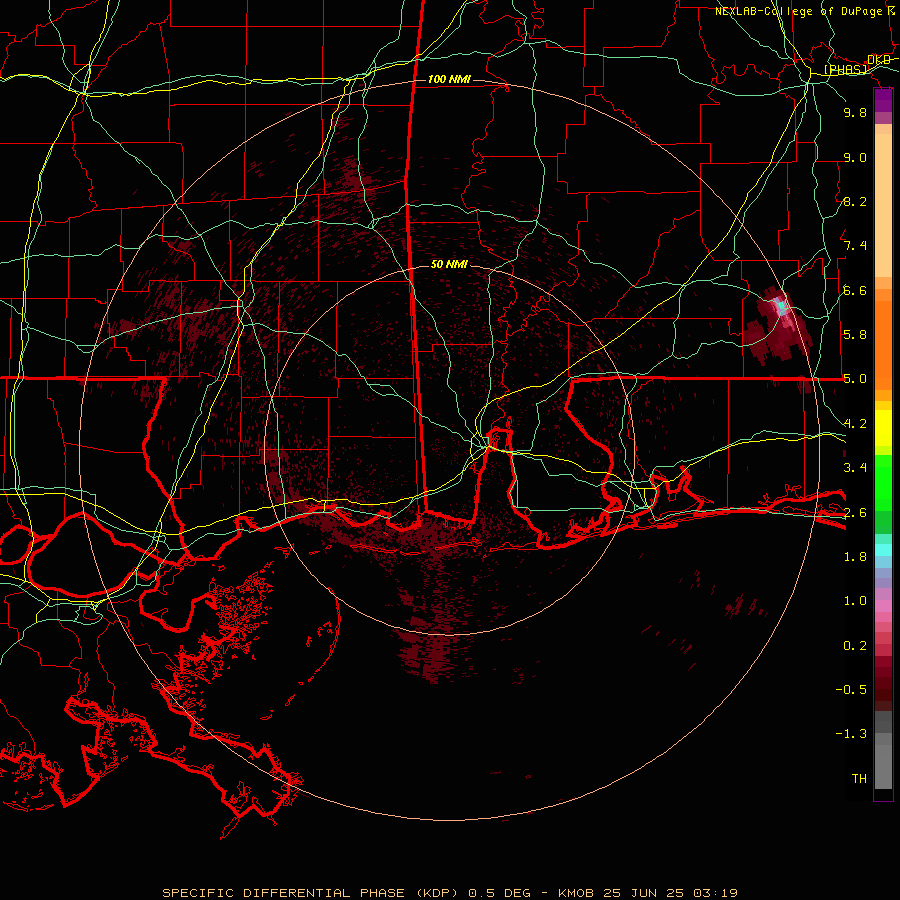Image resolution: width=900 pixels, height=900 pixels.
Task: Pick the yellow band on the color scale
Action: click(883, 428)
